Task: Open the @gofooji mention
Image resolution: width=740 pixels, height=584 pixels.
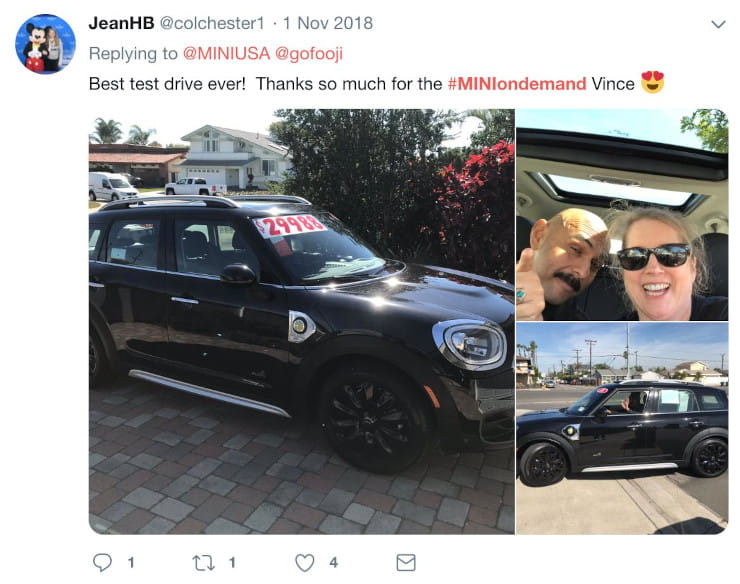Action: click(309, 54)
